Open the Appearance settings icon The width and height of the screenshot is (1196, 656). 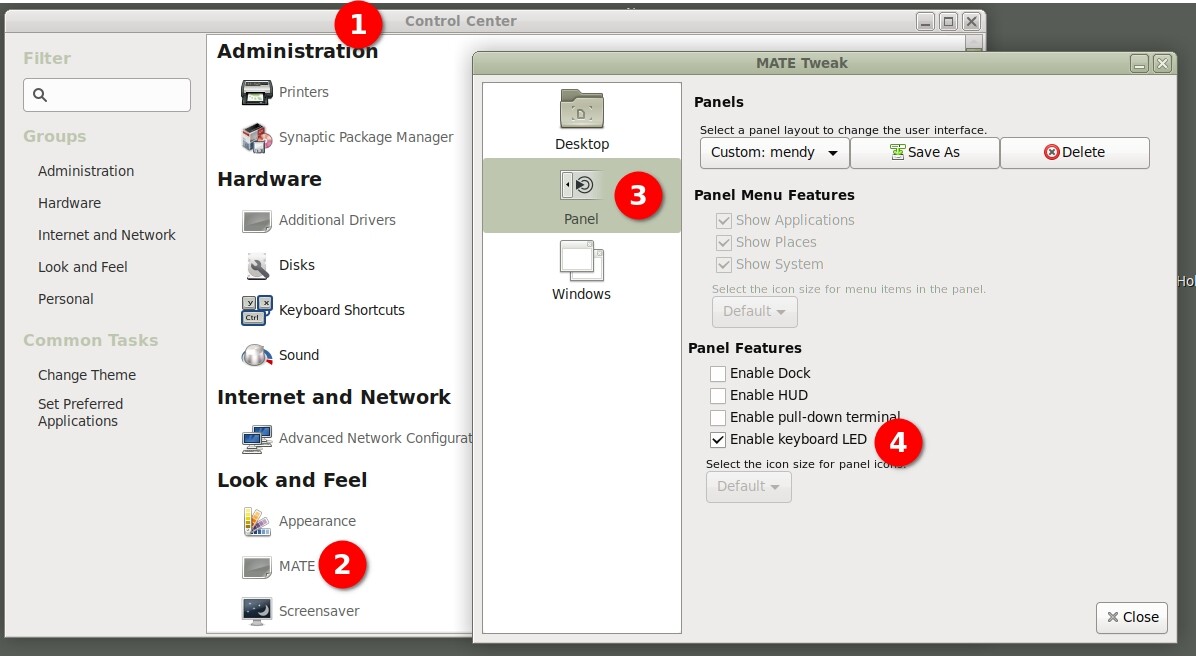256,522
